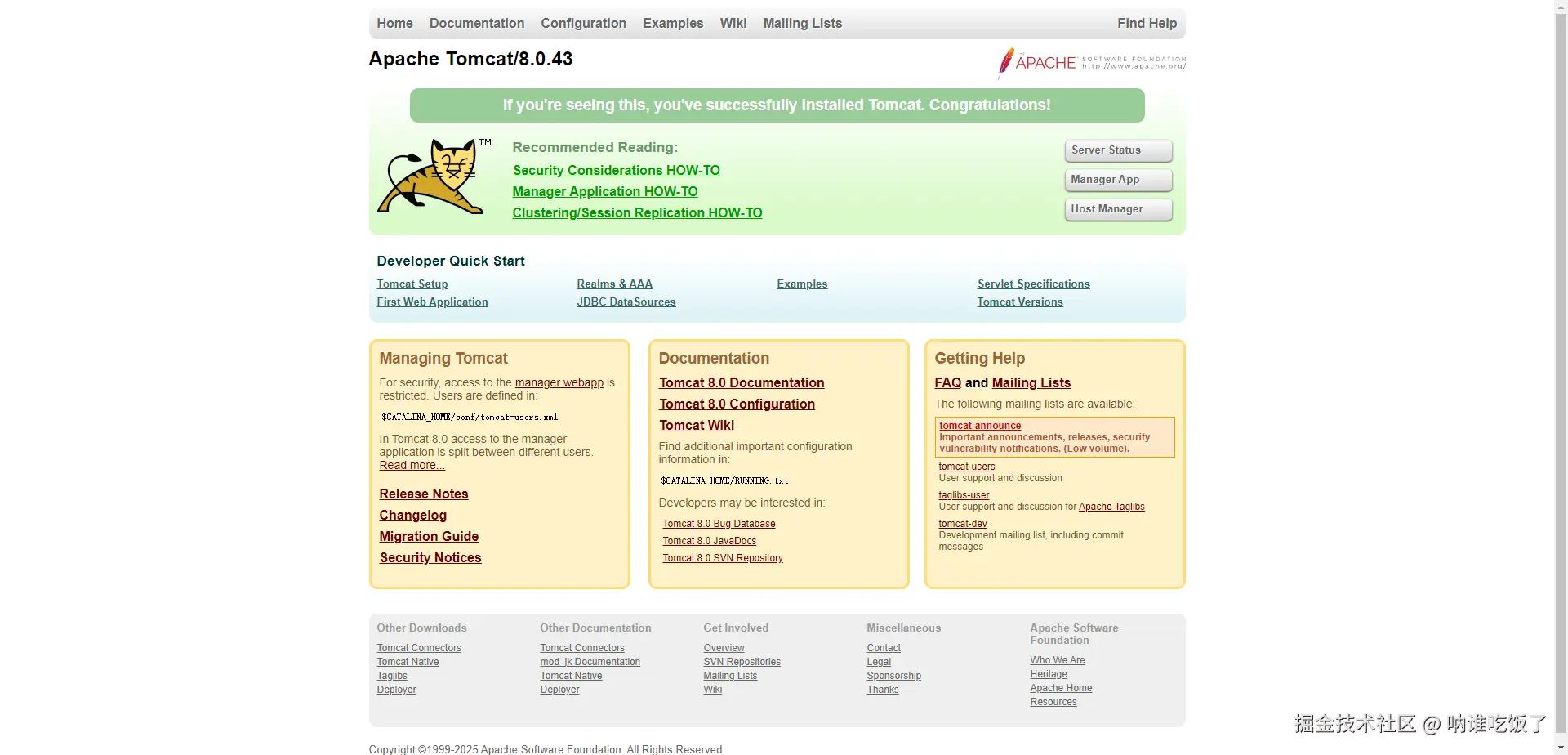The width and height of the screenshot is (1568, 755).
Task: Open Wiki in the top navigation bar
Action: coord(733,24)
